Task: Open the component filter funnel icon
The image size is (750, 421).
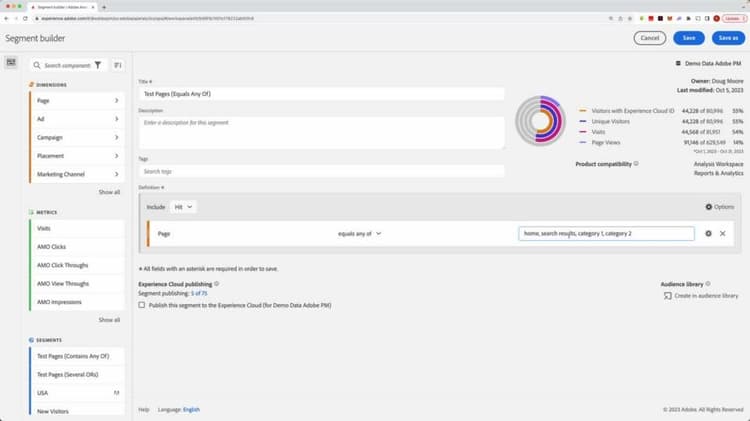Action: pos(98,65)
